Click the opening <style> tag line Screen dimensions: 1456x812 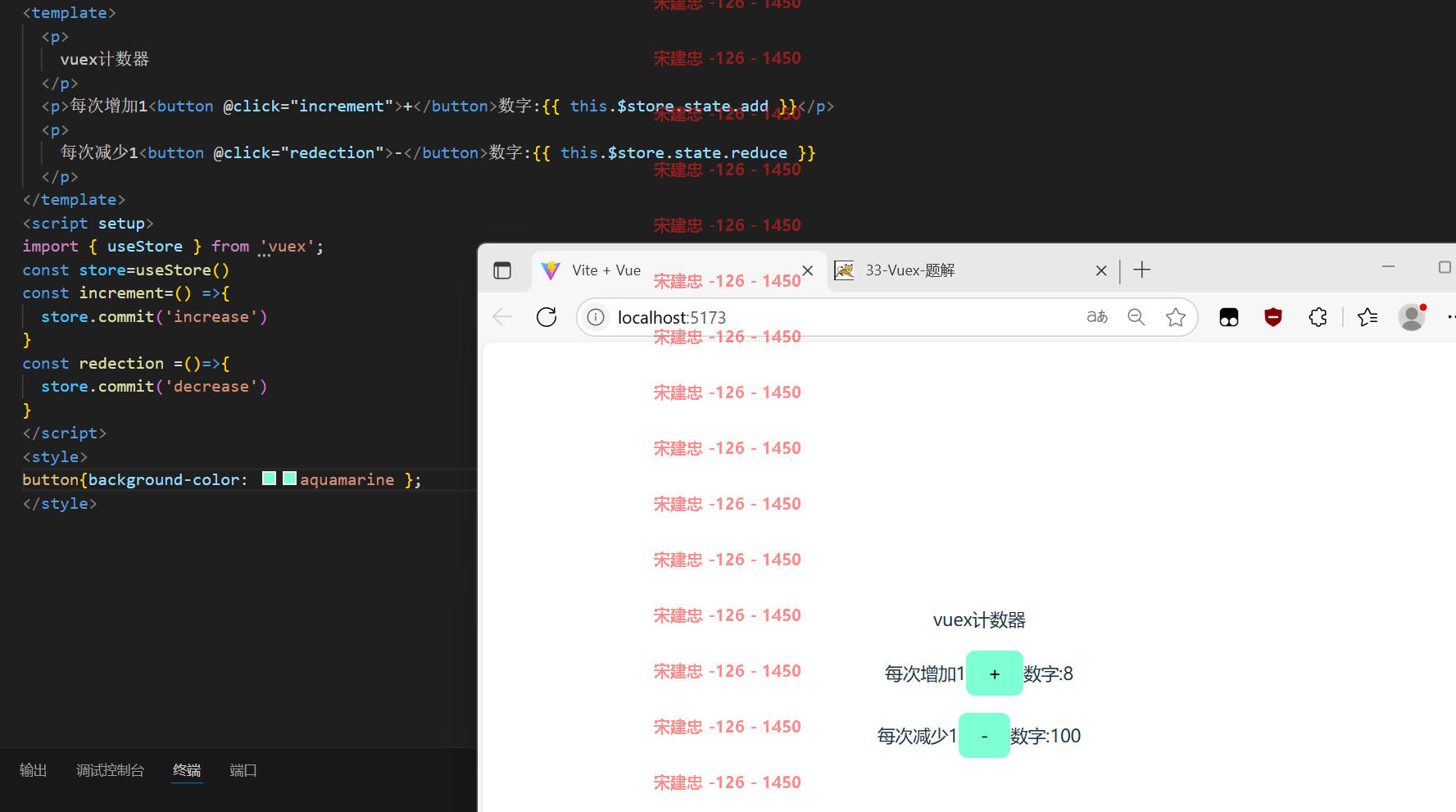coord(55,457)
